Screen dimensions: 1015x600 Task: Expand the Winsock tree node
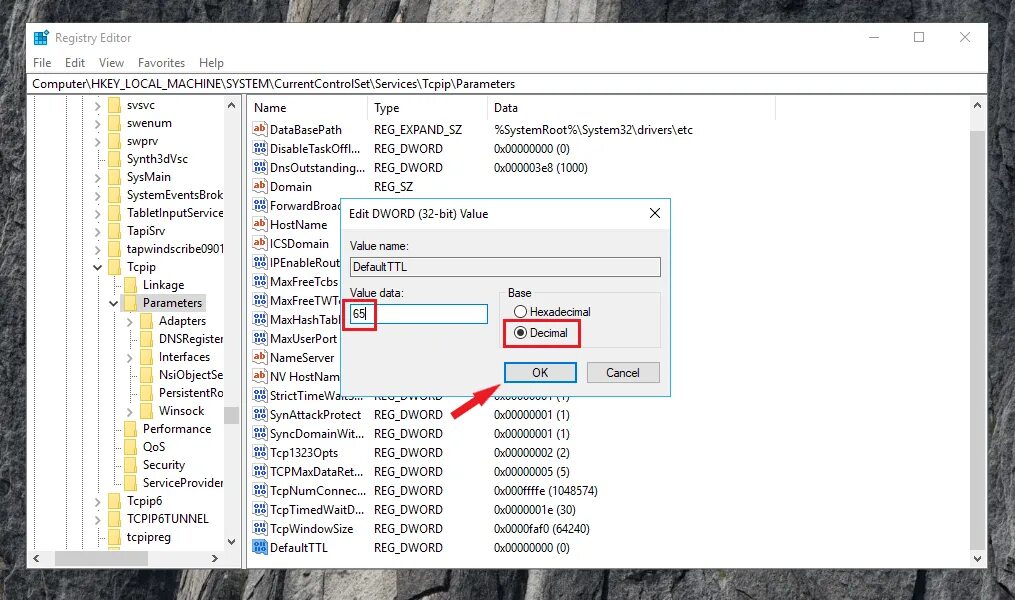click(x=129, y=412)
